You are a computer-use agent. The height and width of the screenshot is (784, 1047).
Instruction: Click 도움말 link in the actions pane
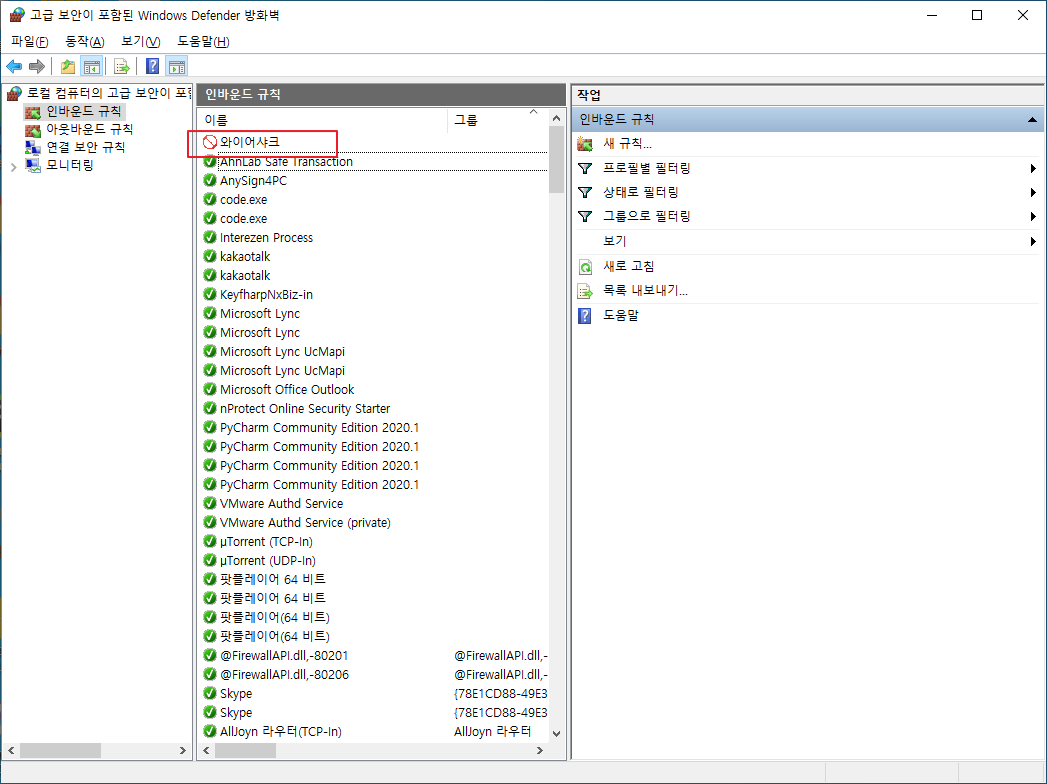point(620,315)
